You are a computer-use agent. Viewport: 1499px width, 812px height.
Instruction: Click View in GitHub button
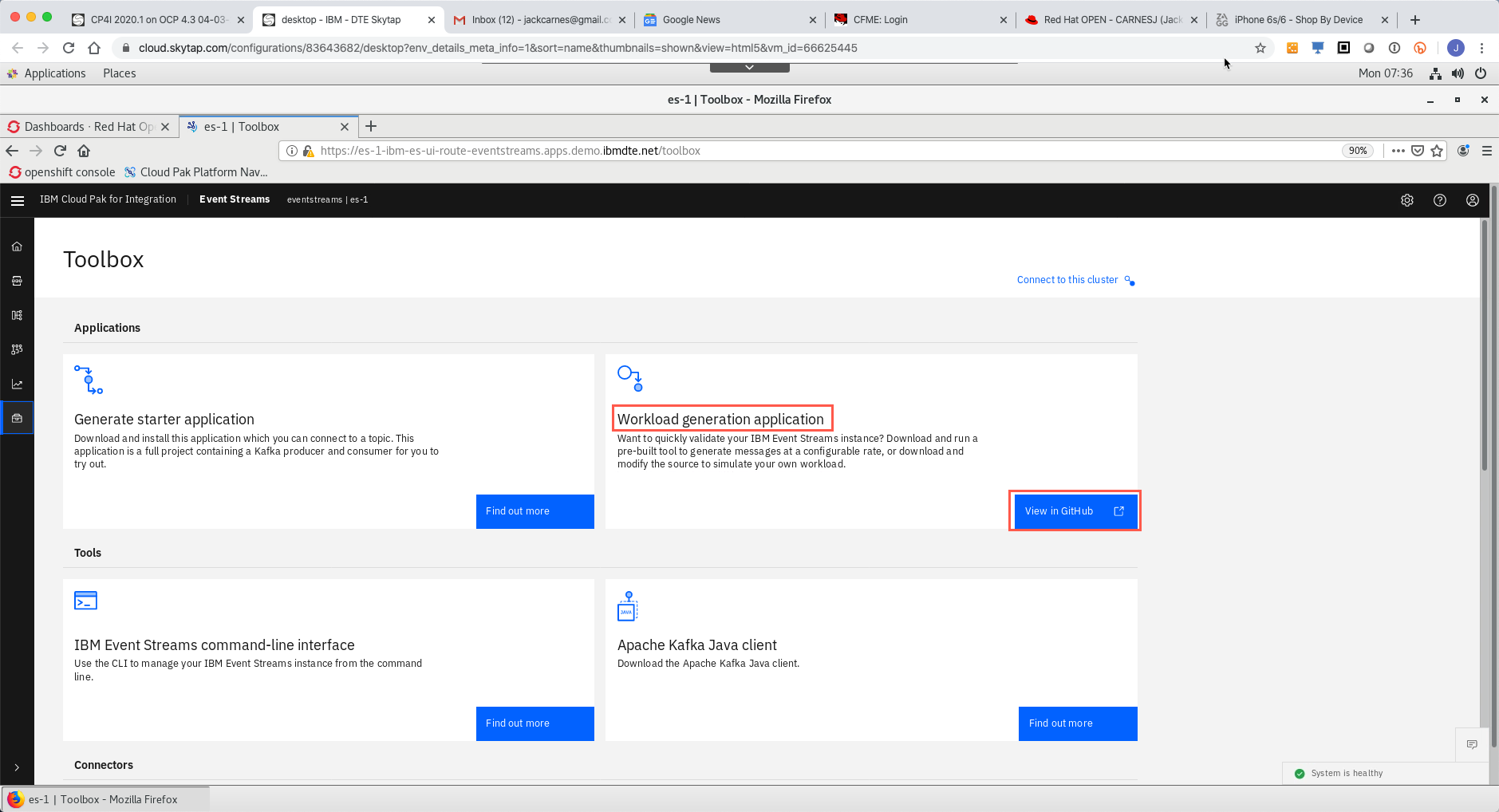[x=1075, y=511]
